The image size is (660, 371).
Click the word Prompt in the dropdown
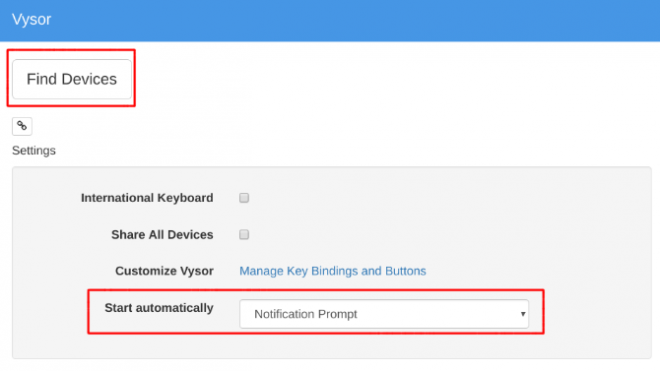point(338,314)
